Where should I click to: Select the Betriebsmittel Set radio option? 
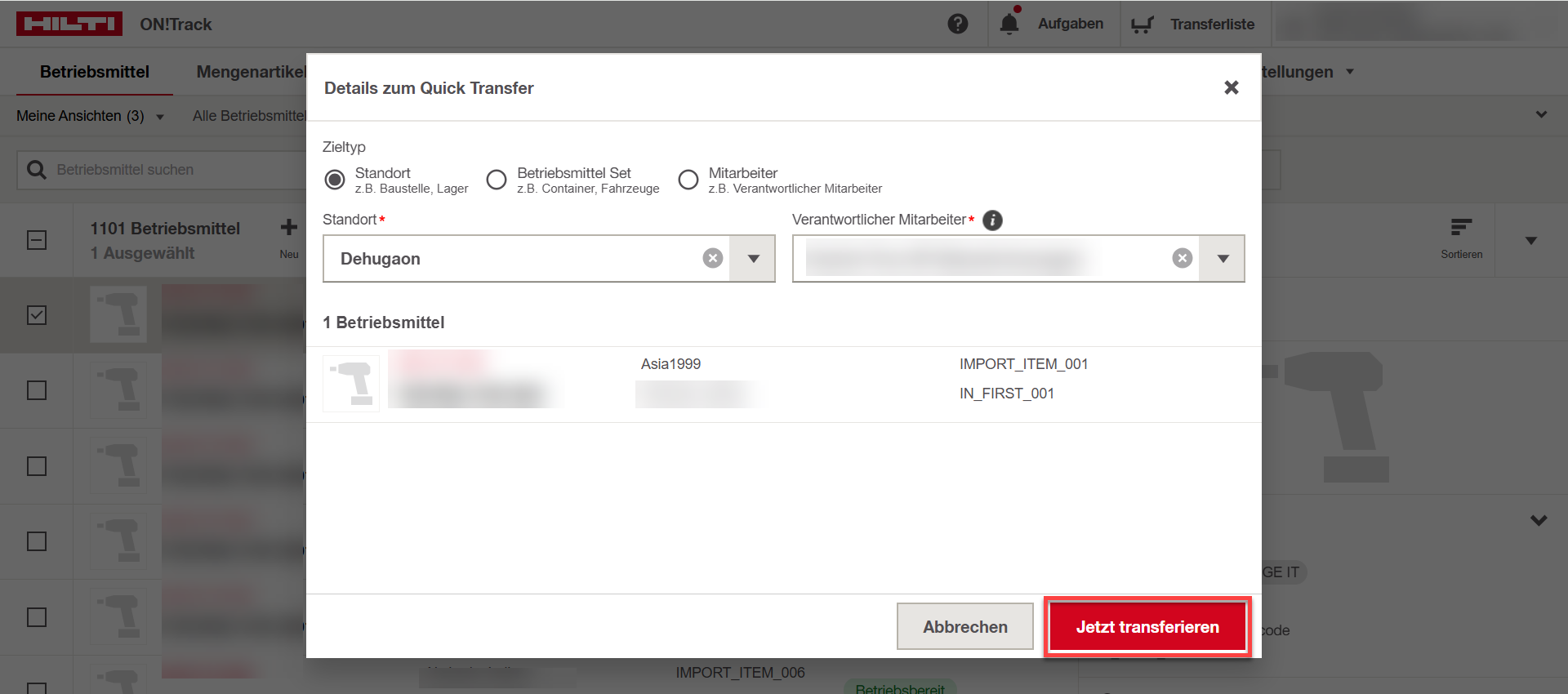497,180
